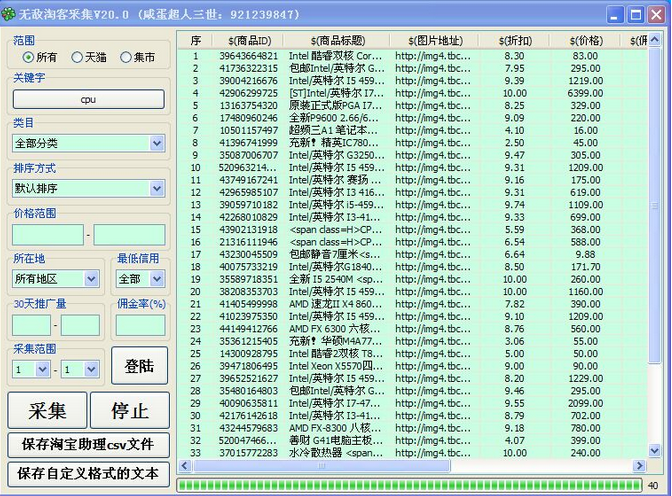This screenshot has height=496, width=672.
Task: Click price cell 2099.00
Action: [585, 404]
